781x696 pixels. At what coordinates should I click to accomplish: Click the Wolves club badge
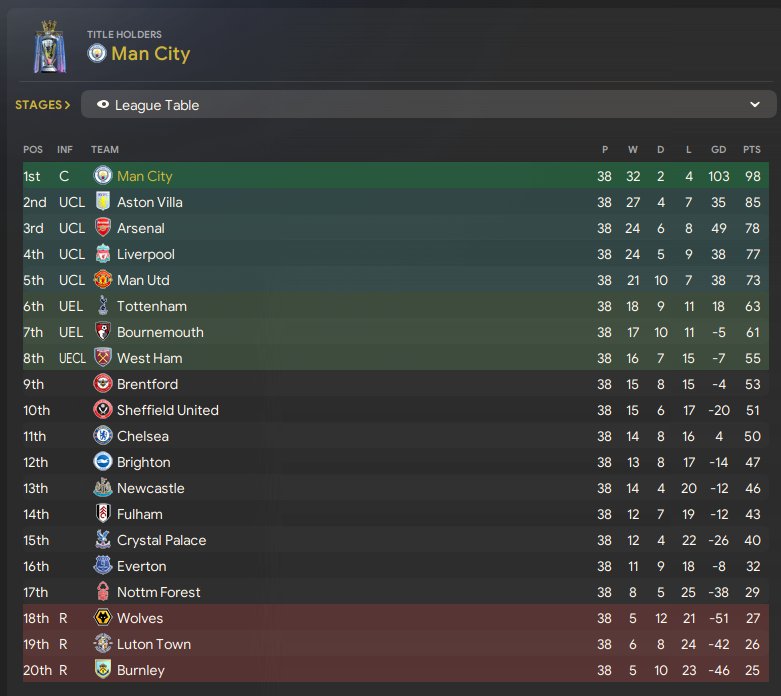coord(103,618)
